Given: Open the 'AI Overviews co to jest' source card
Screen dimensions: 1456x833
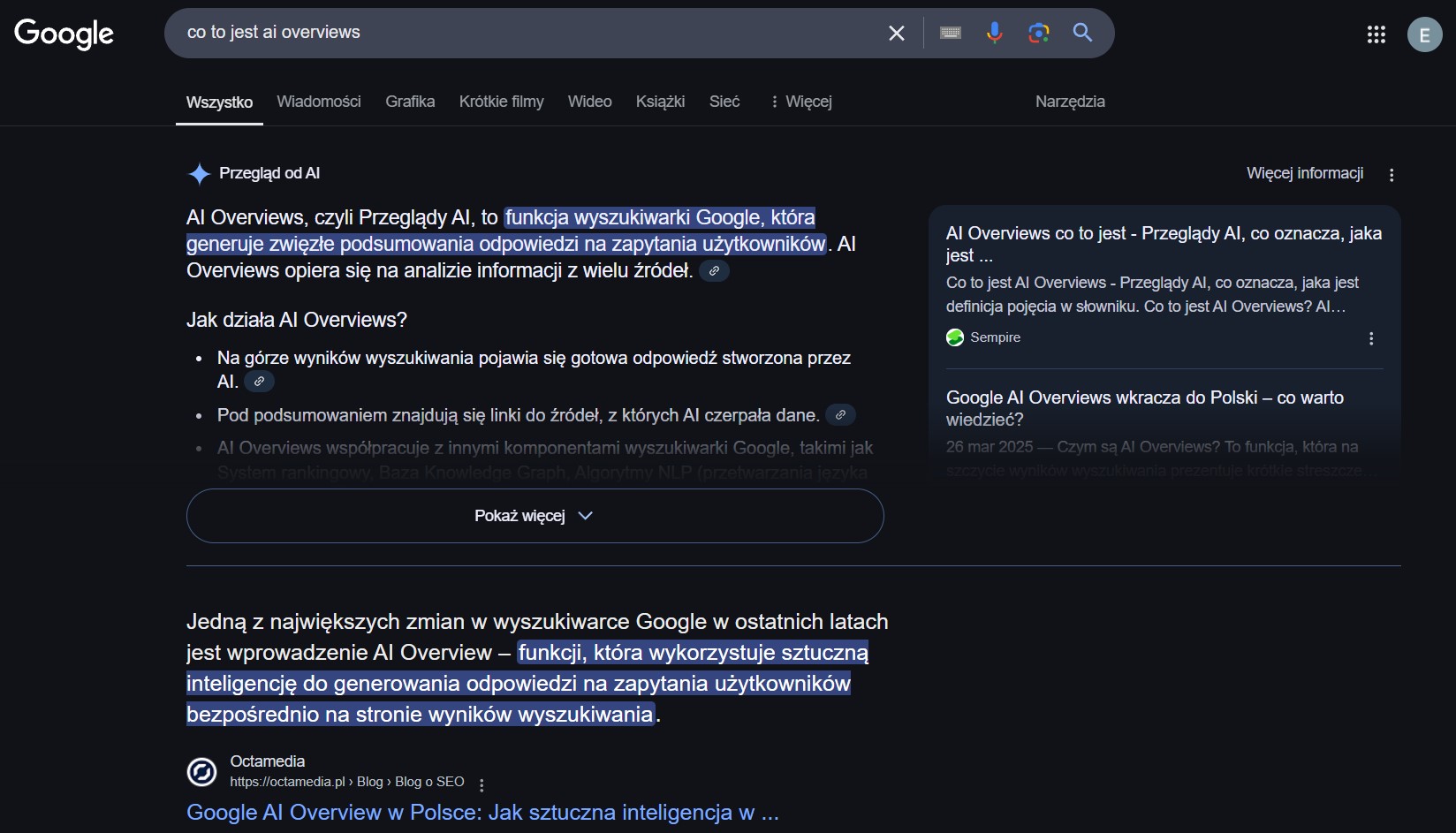Looking at the screenshot, I should pos(1164,244).
